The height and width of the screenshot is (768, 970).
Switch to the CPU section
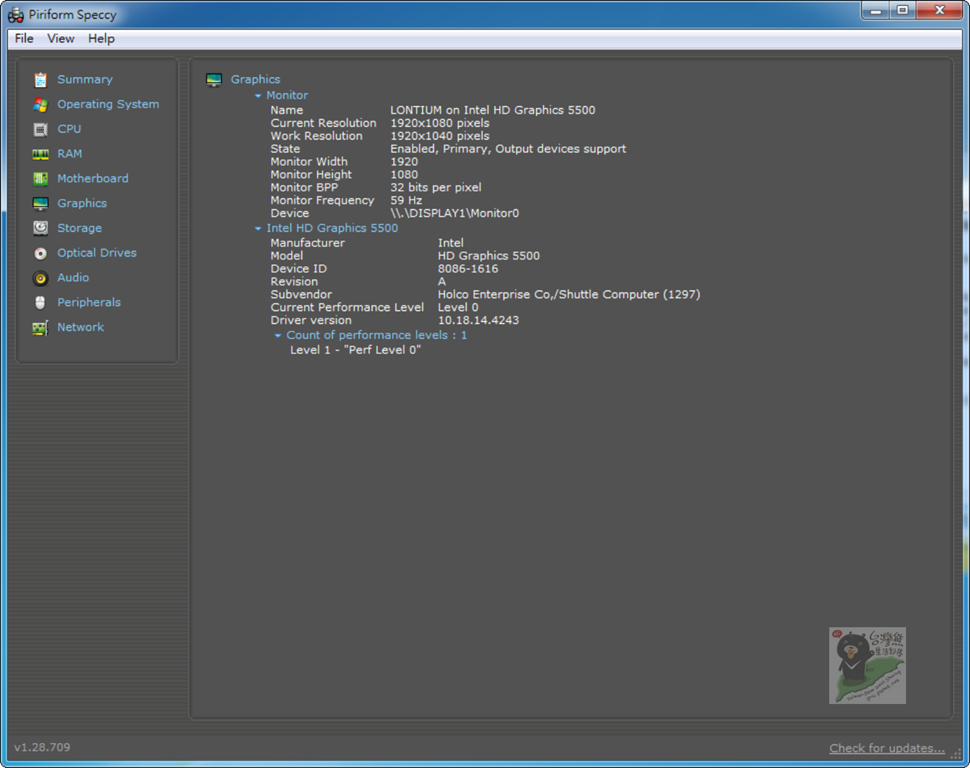69,129
